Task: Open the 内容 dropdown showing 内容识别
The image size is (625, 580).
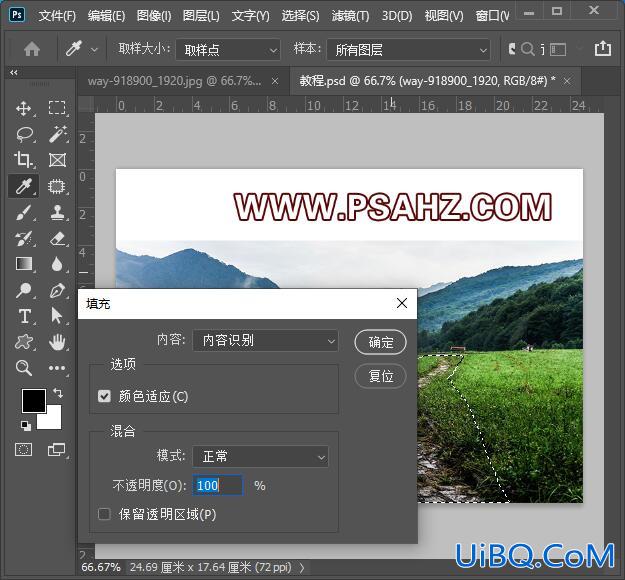Action: click(x=265, y=340)
